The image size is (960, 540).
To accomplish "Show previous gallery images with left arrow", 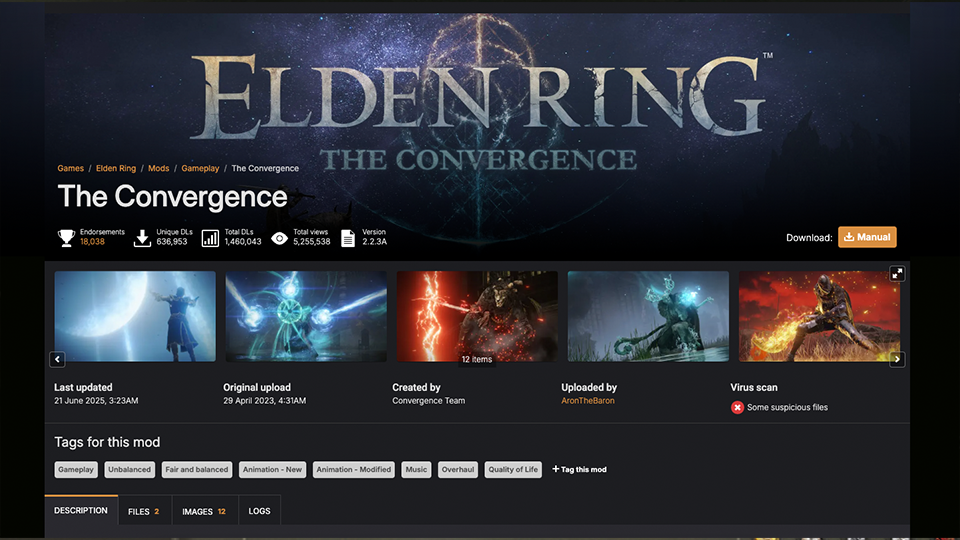I will pyautogui.click(x=58, y=359).
